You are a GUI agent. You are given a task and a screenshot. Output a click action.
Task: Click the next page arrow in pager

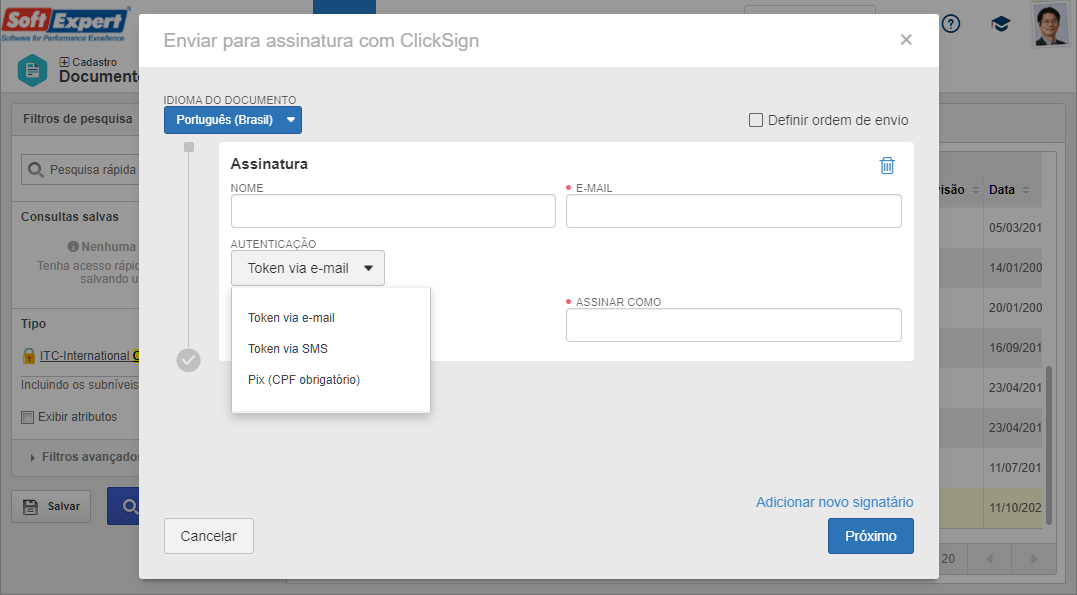tap(1034, 559)
